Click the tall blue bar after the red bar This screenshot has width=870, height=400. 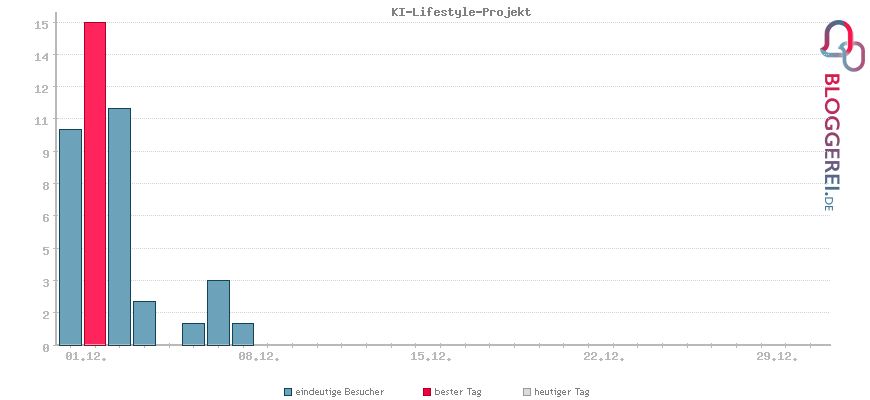(x=119, y=226)
